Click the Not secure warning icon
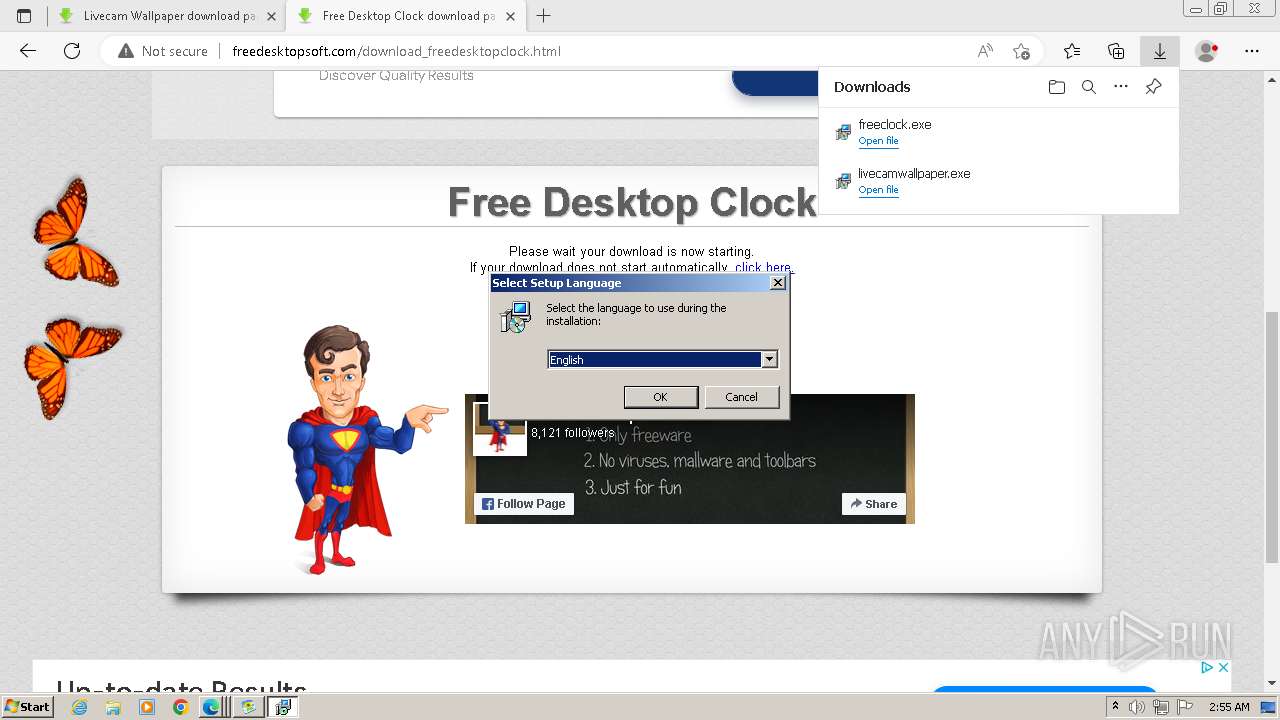 [126, 51]
